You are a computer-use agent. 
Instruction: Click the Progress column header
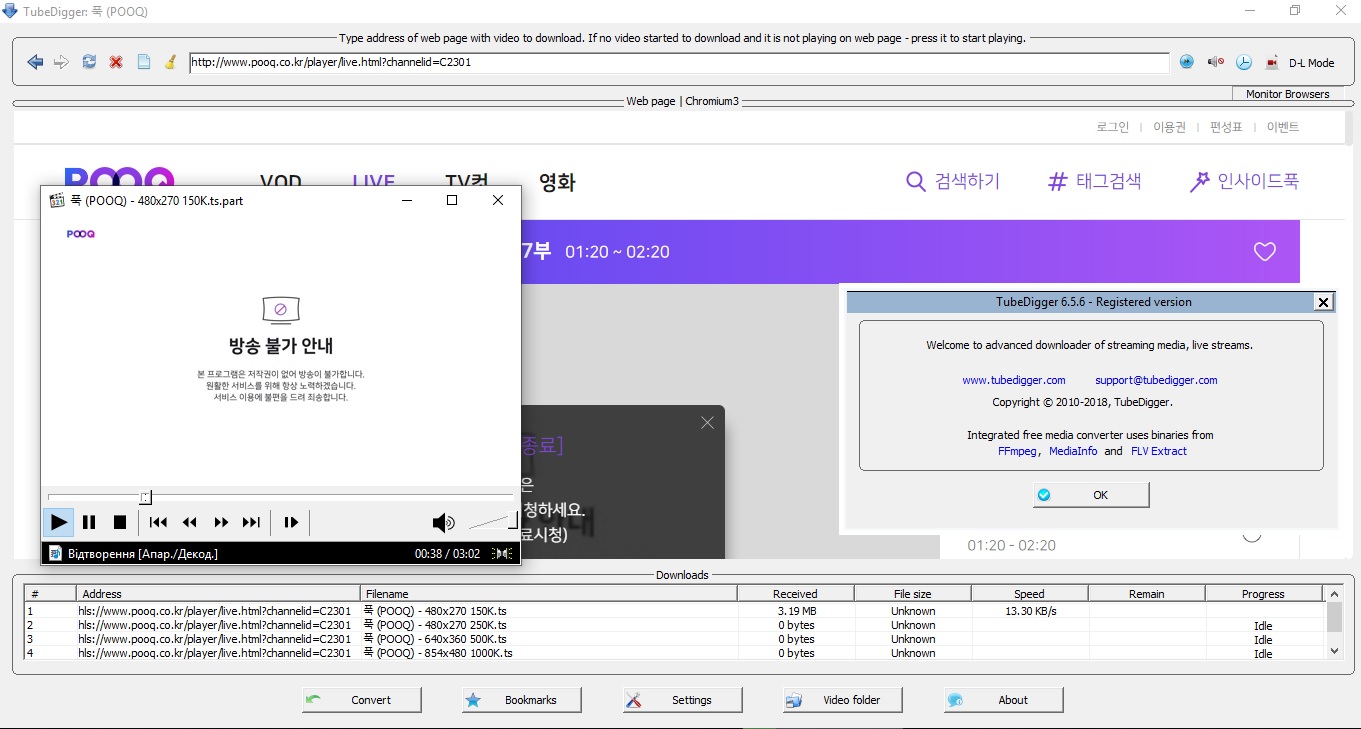point(1263,594)
